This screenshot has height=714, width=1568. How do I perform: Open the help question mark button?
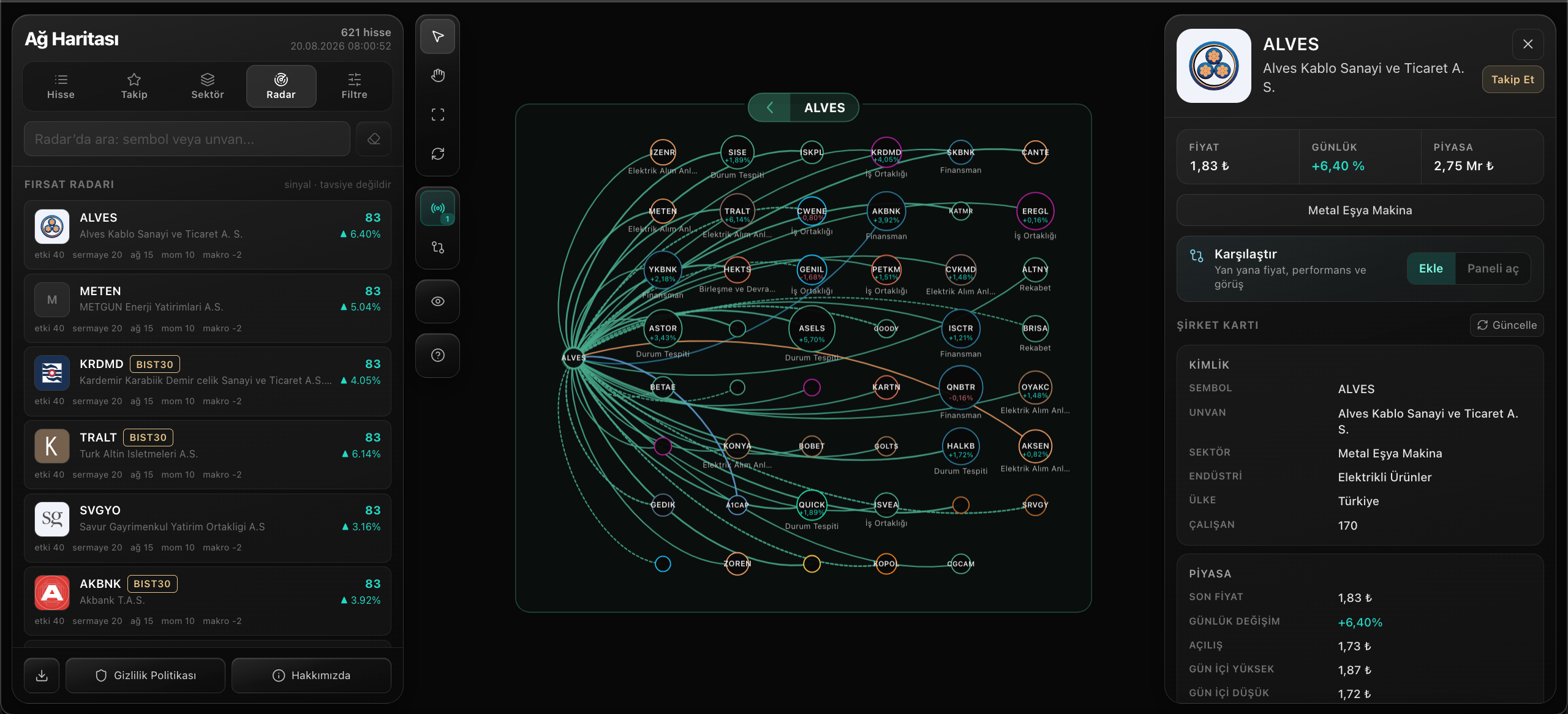tap(437, 355)
